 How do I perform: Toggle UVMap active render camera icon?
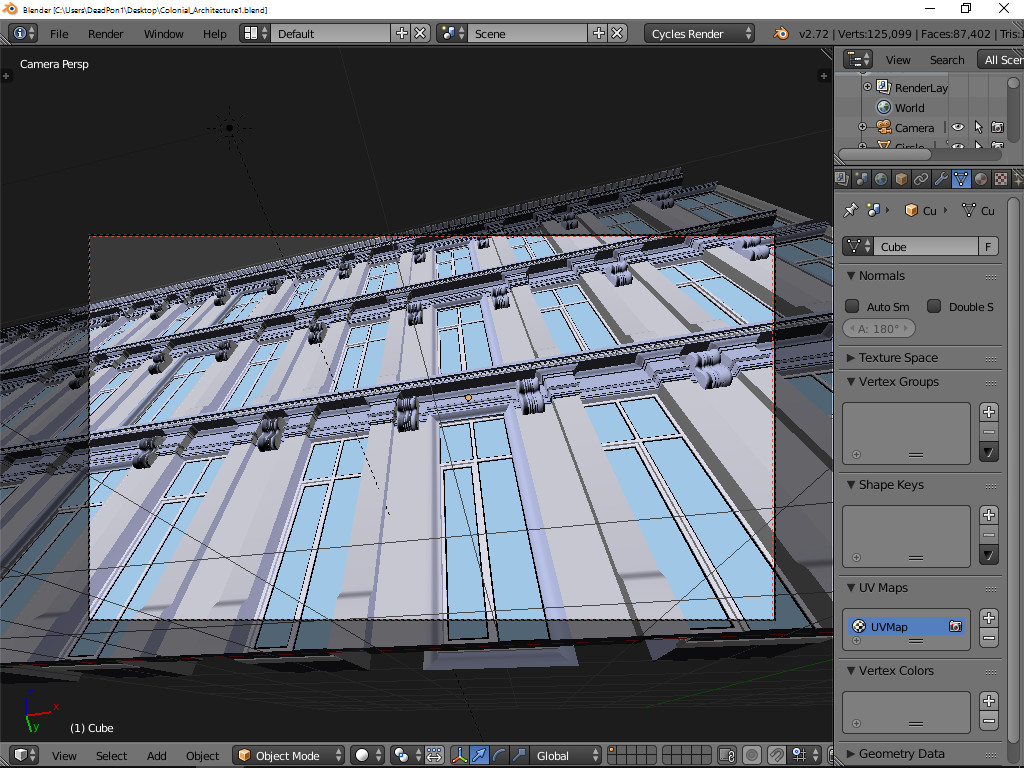[x=955, y=626]
